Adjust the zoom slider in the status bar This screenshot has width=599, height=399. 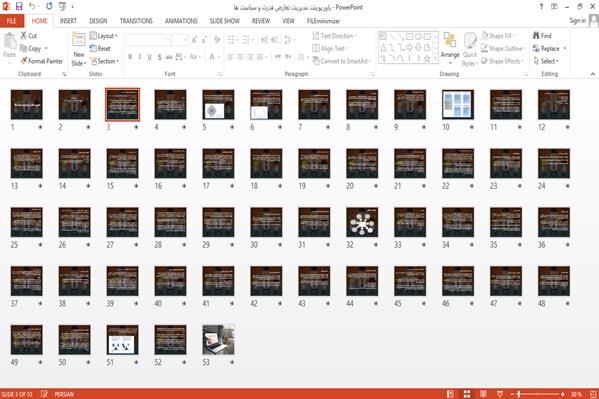click(518, 394)
